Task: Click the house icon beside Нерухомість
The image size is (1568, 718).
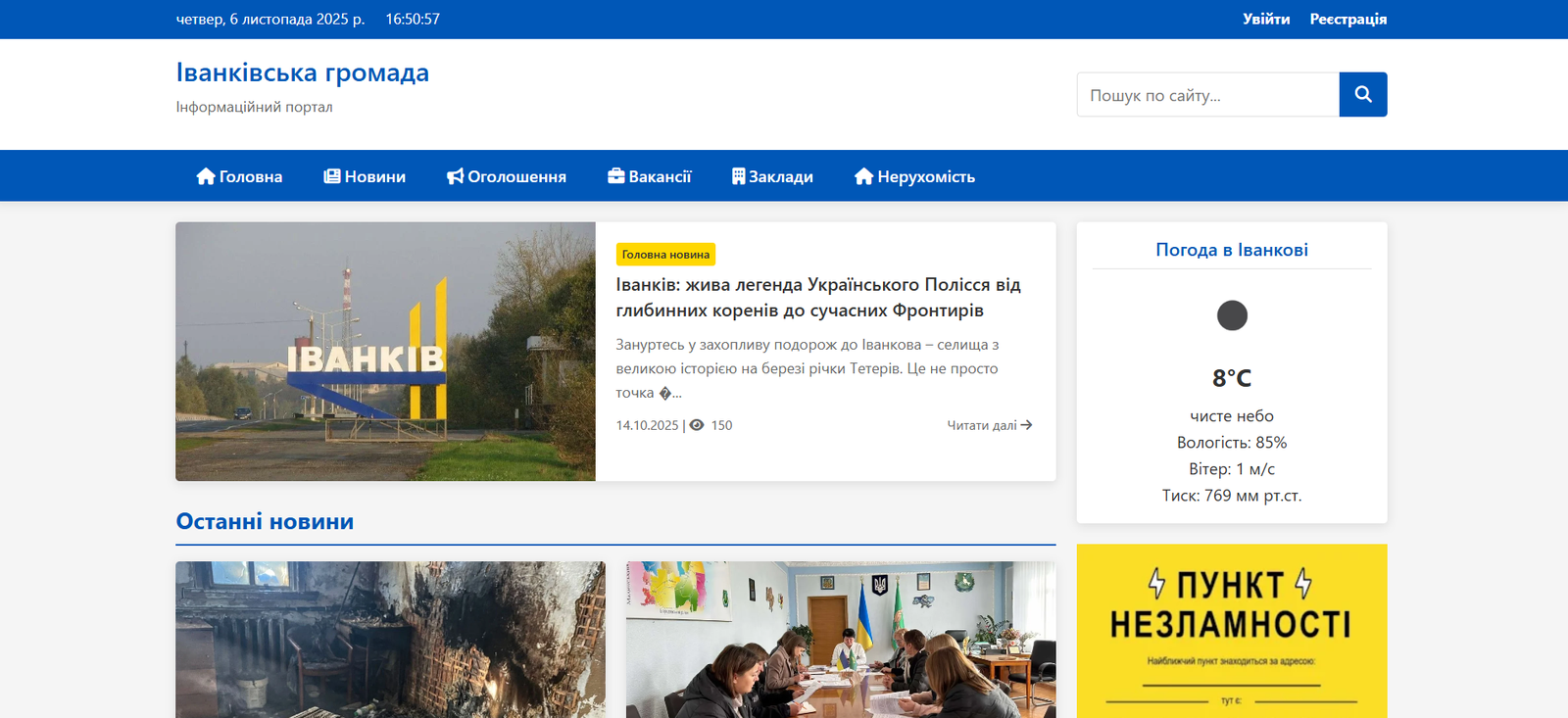Action: click(x=863, y=176)
